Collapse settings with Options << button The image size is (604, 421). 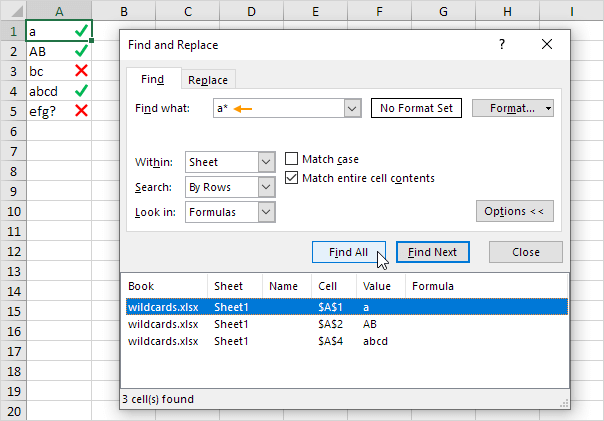pos(514,212)
